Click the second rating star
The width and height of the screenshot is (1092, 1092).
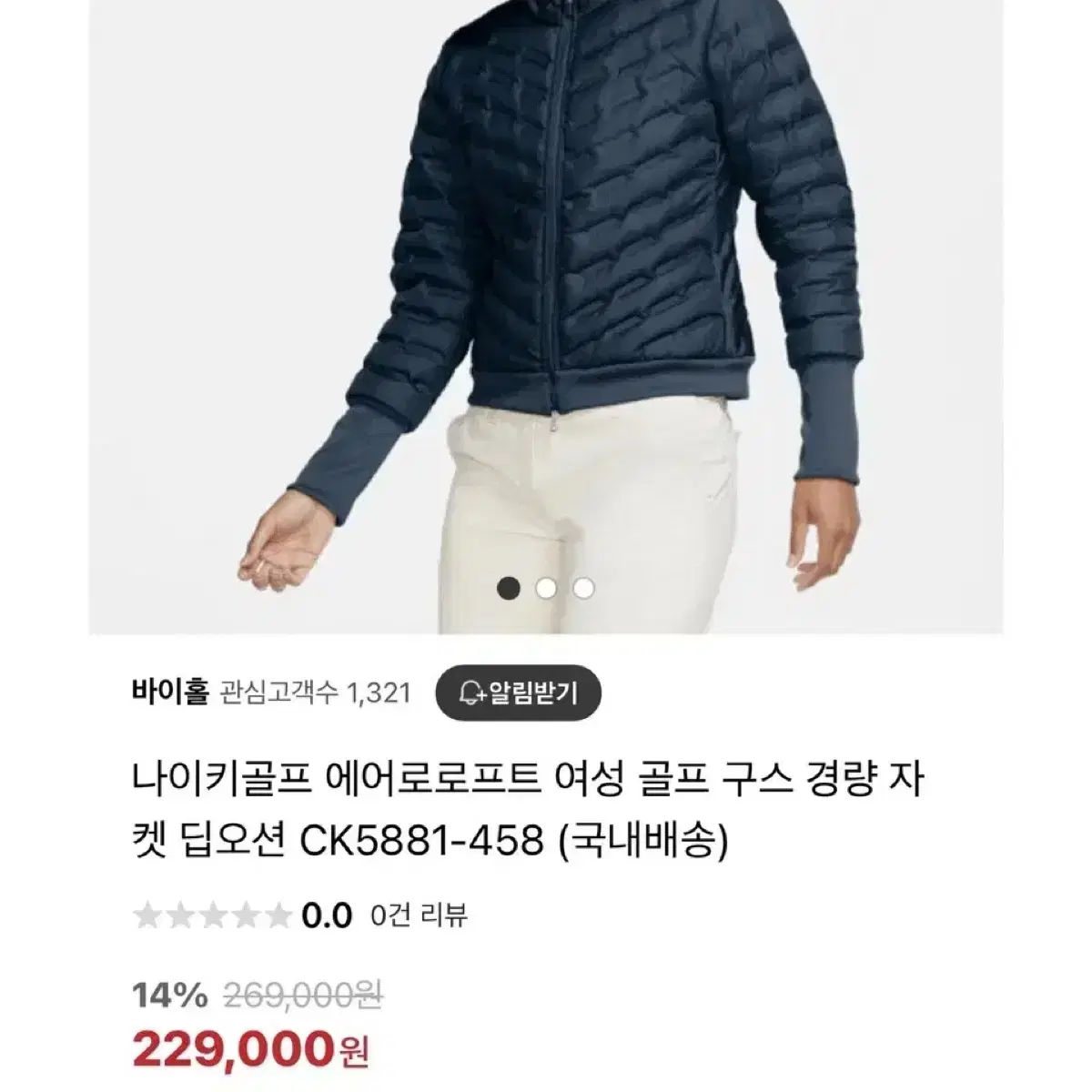[x=180, y=915]
